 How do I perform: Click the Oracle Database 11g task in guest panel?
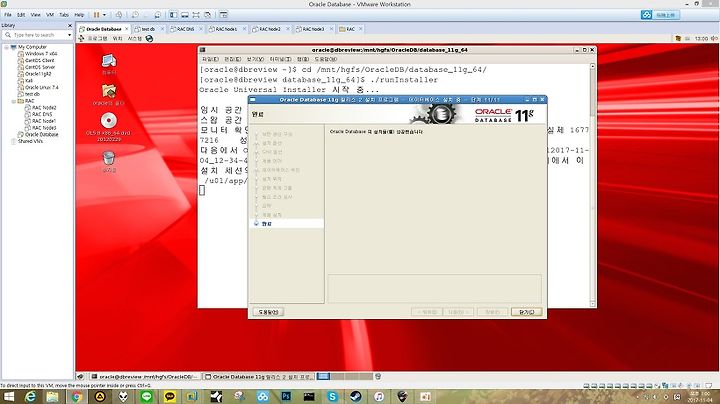pyautogui.click(x=259, y=376)
